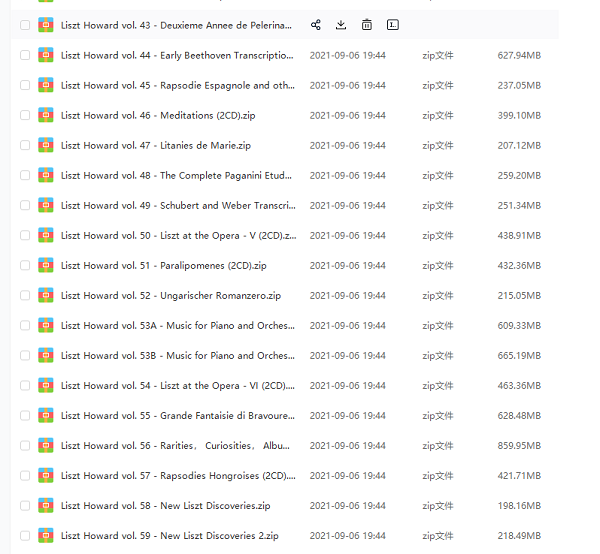Open vol. 58 New Liszt Discoveries.zip

165,506
